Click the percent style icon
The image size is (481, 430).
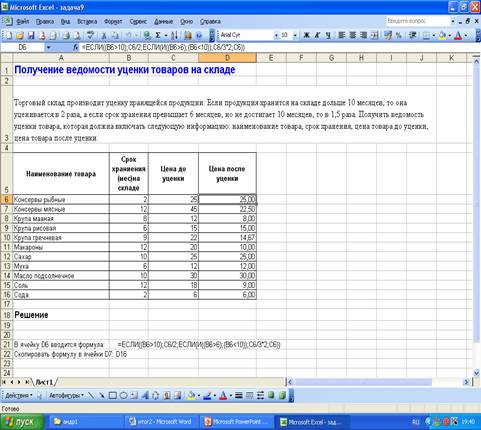pos(399,35)
